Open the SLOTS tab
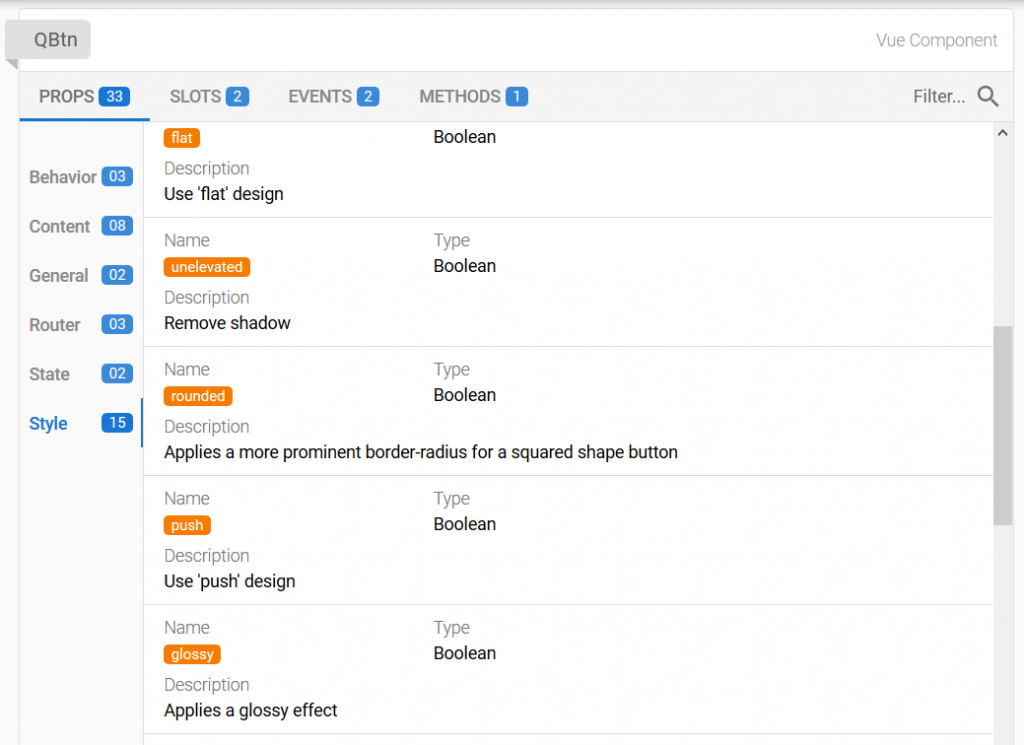Image resolution: width=1024 pixels, height=745 pixels. point(209,97)
